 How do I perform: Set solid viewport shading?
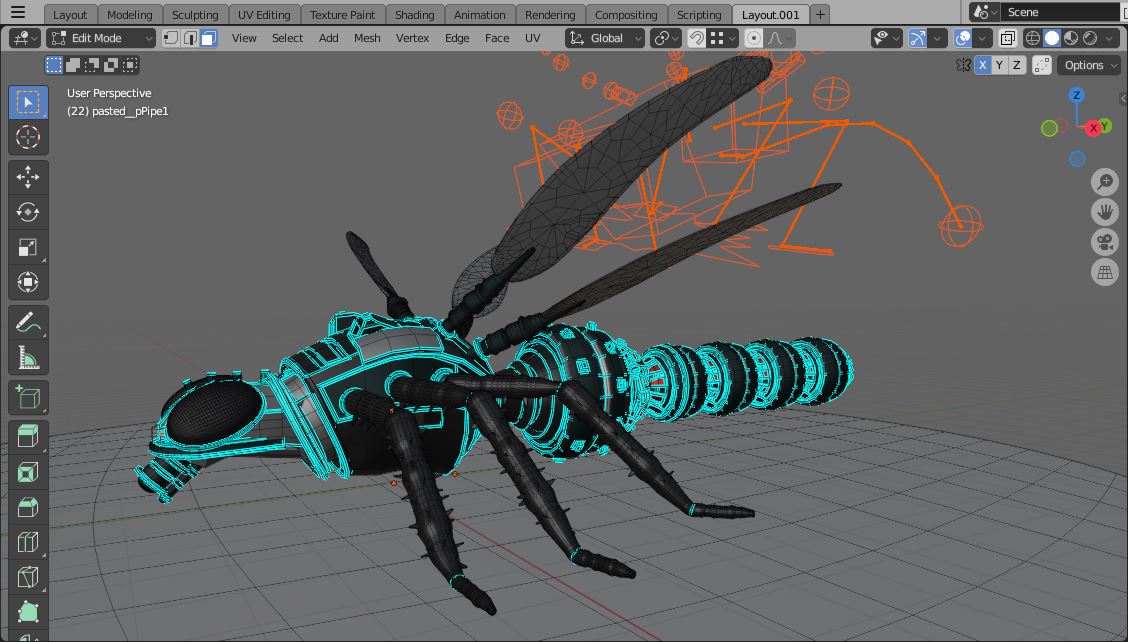tap(1052, 38)
